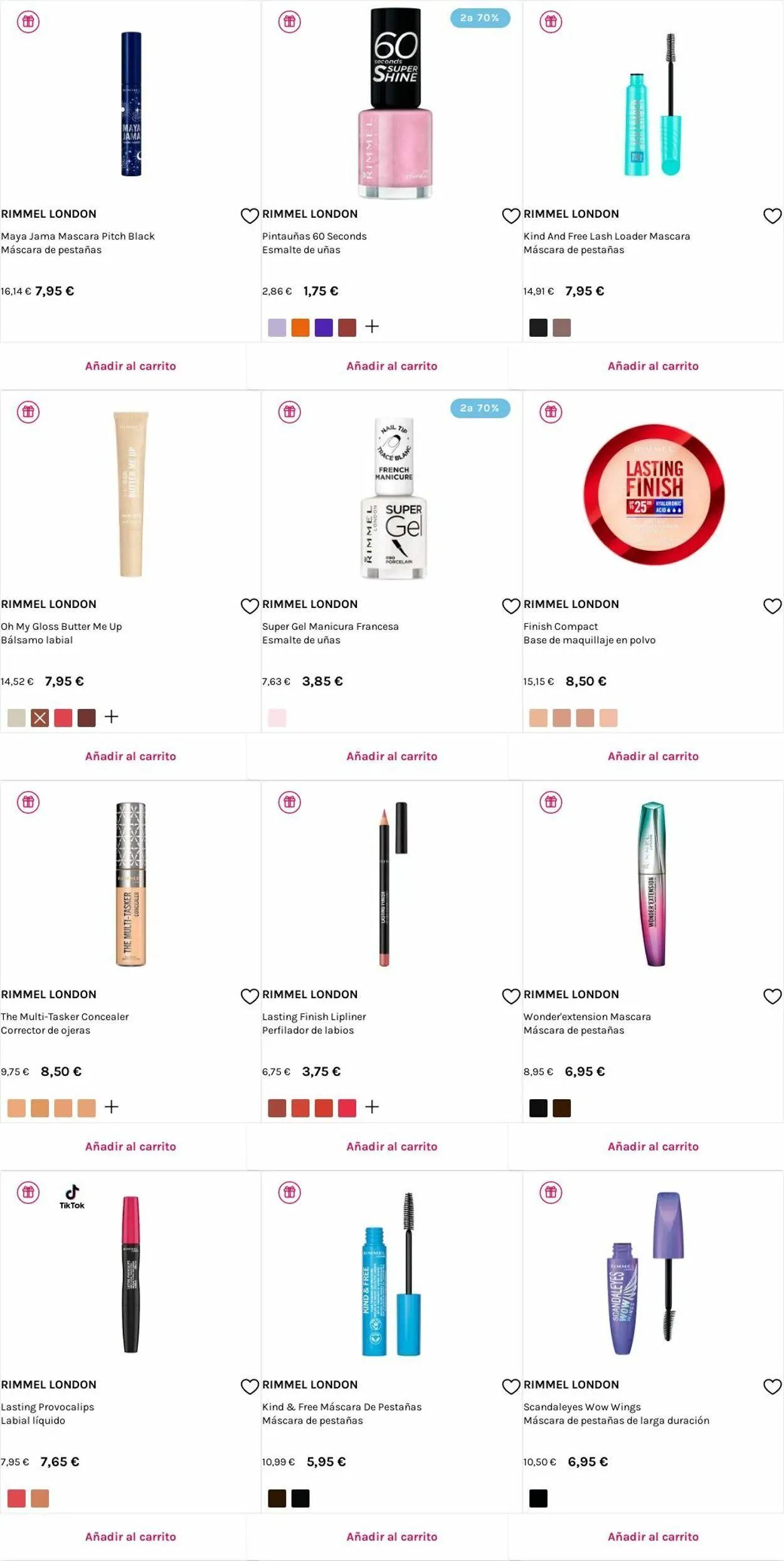
Task: Click the gift icon on Finish Compact
Action: (x=551, y=412)
